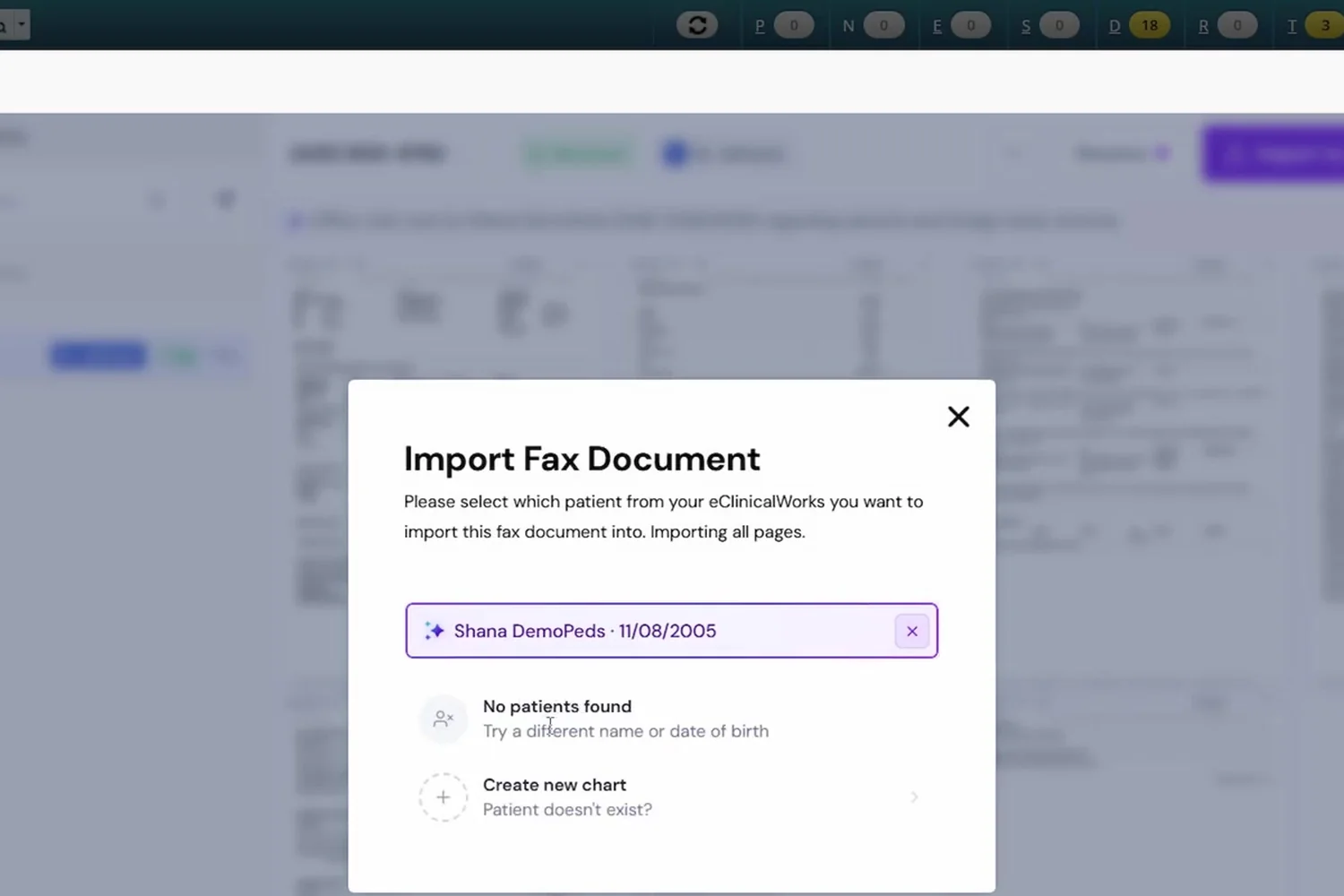Click "Try a different name or date of birth"

pyautogui.click(x=625, y=731)
